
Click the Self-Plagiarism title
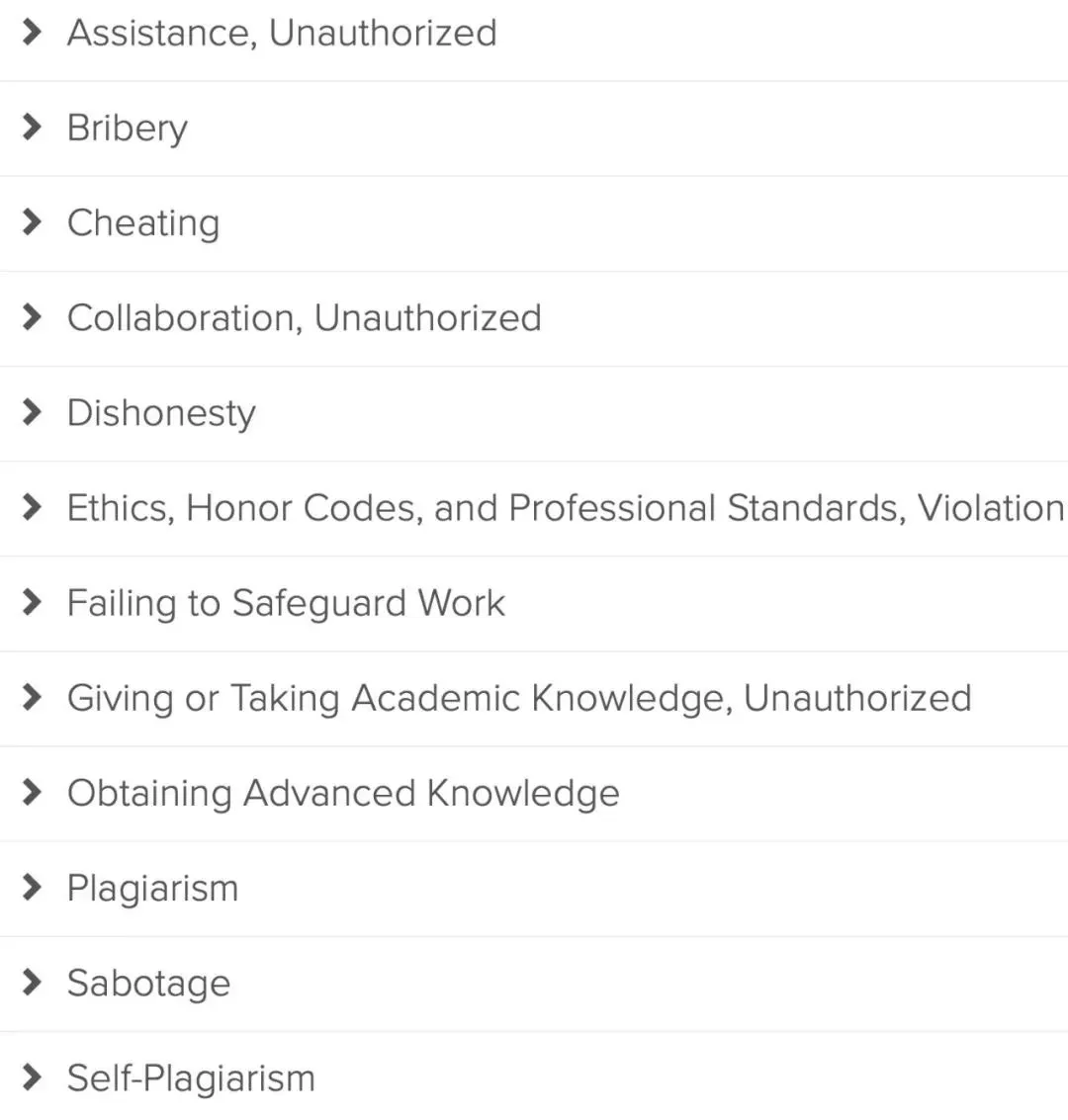coord(191,1077)
